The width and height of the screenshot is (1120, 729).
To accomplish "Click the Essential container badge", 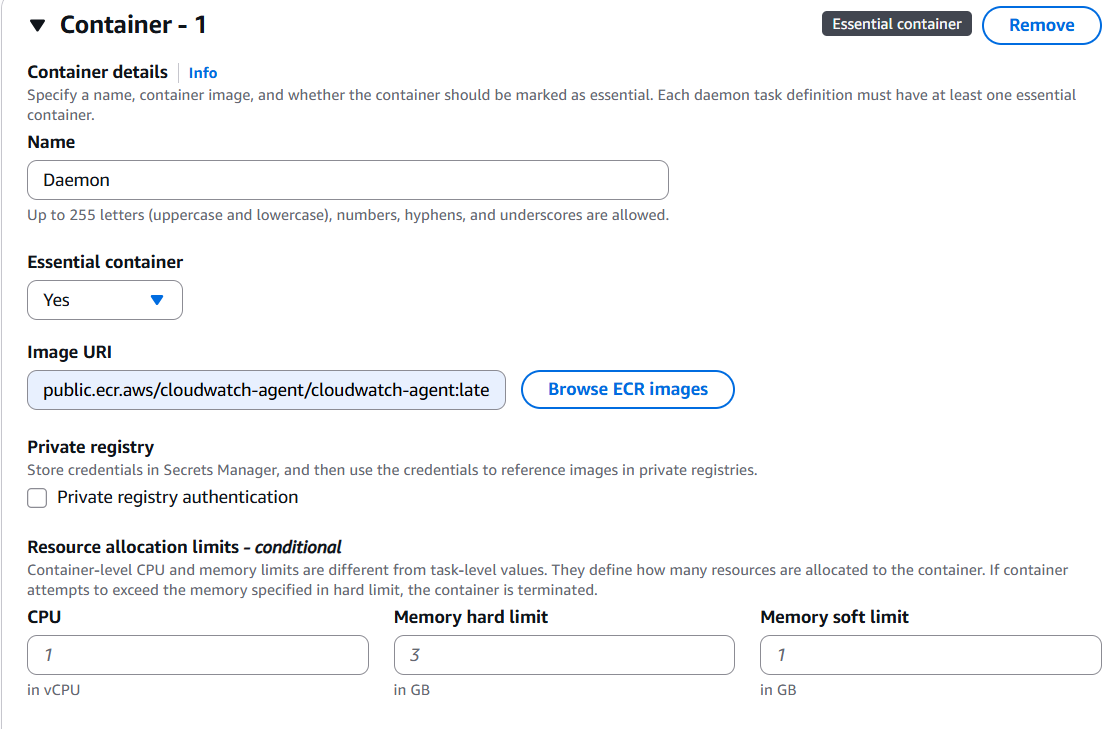I will [x=896, y=24].
